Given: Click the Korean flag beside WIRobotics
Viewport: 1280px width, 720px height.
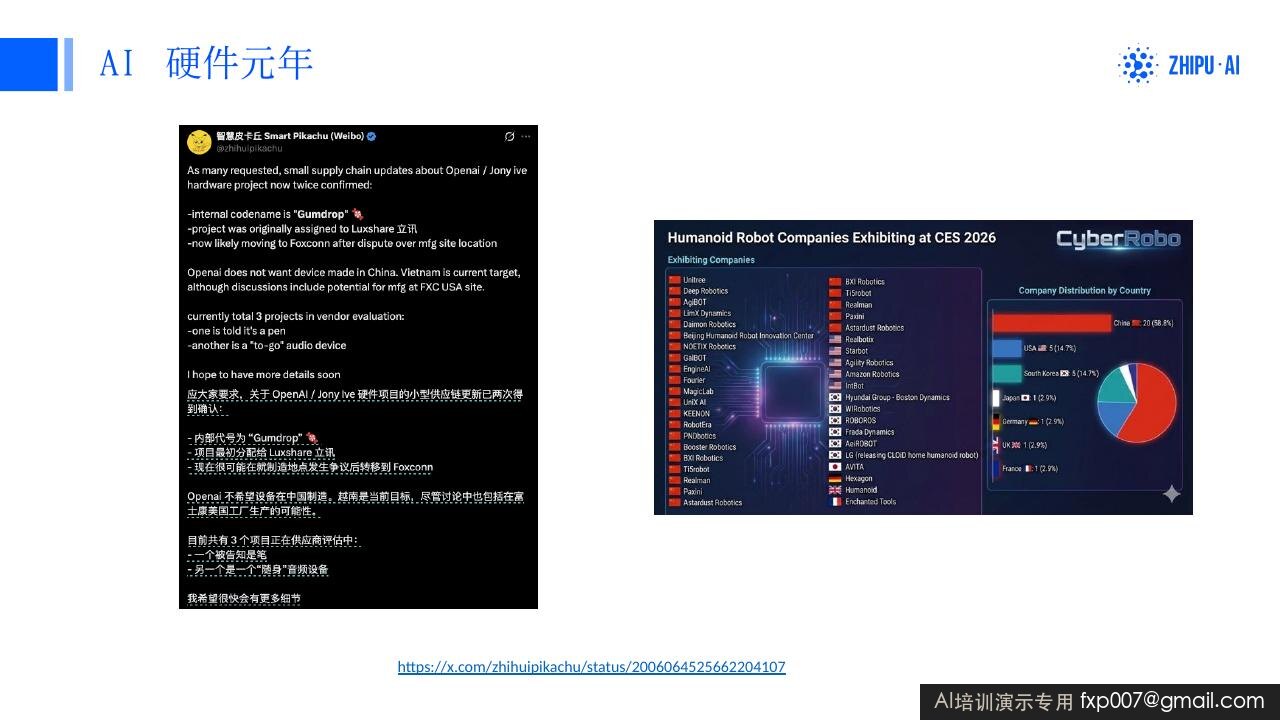Looking at the screenshot, I should [x=835, y=409].
